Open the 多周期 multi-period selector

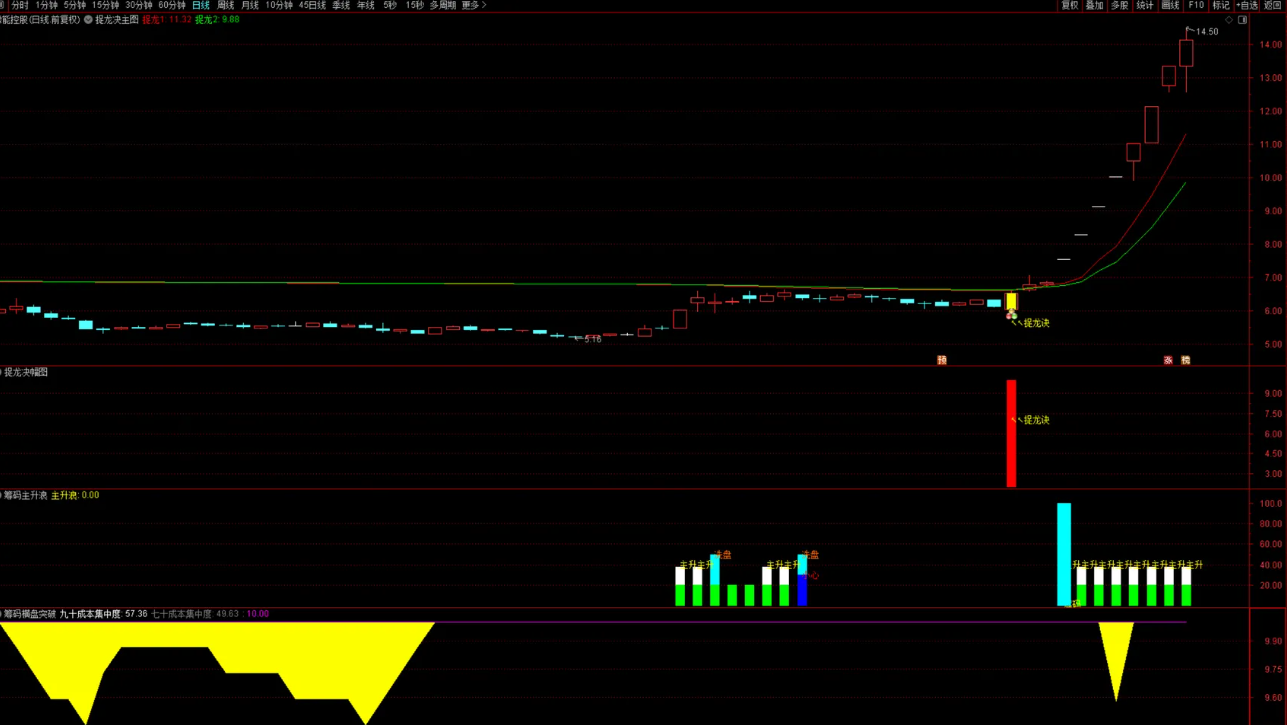point(443,6)
